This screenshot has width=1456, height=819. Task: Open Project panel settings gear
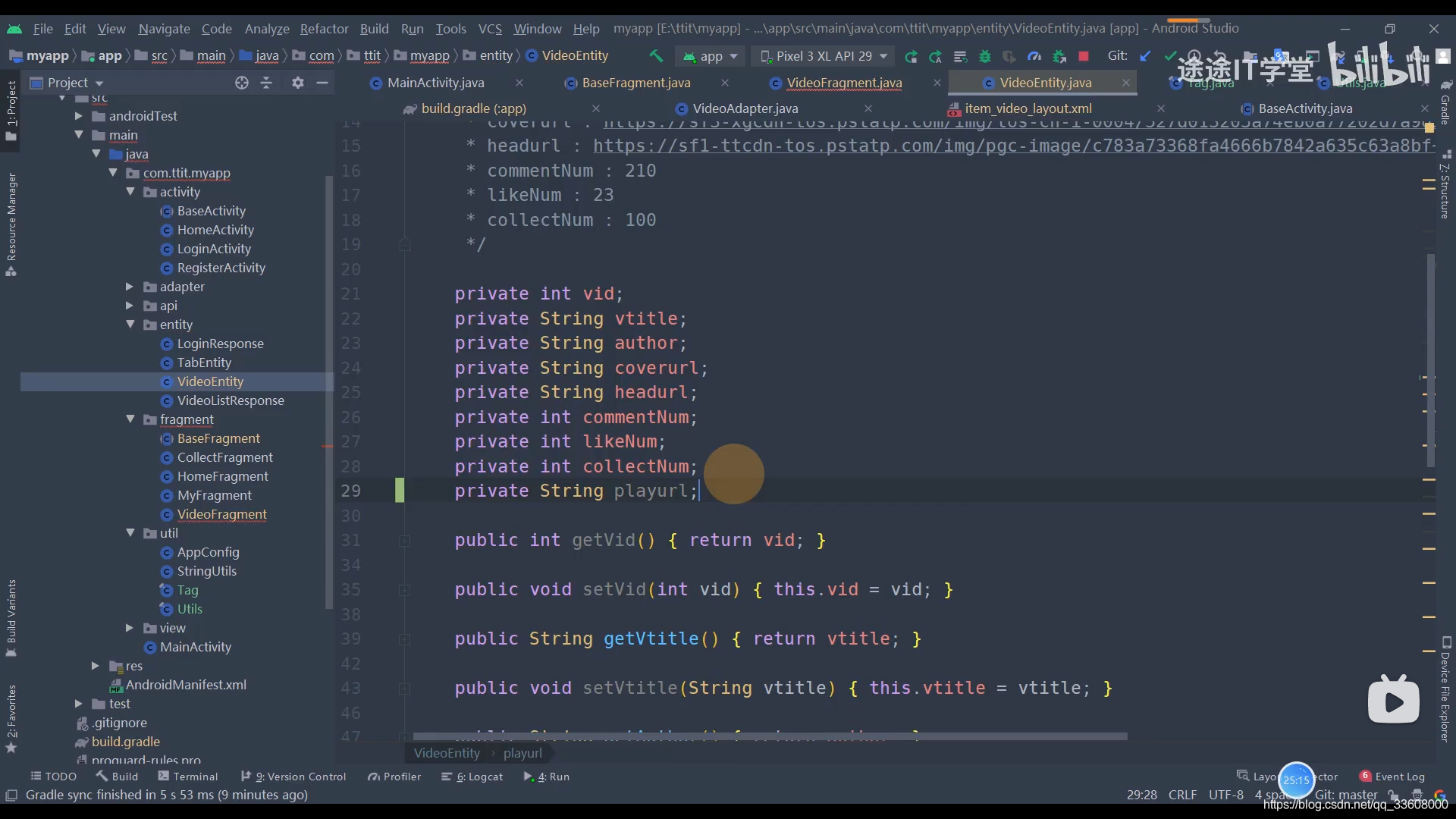tap(298, 83)
